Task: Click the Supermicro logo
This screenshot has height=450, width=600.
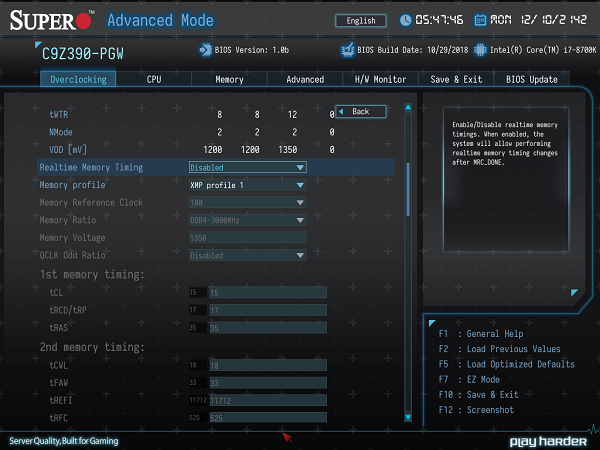Action: click(x=50, y=20)
